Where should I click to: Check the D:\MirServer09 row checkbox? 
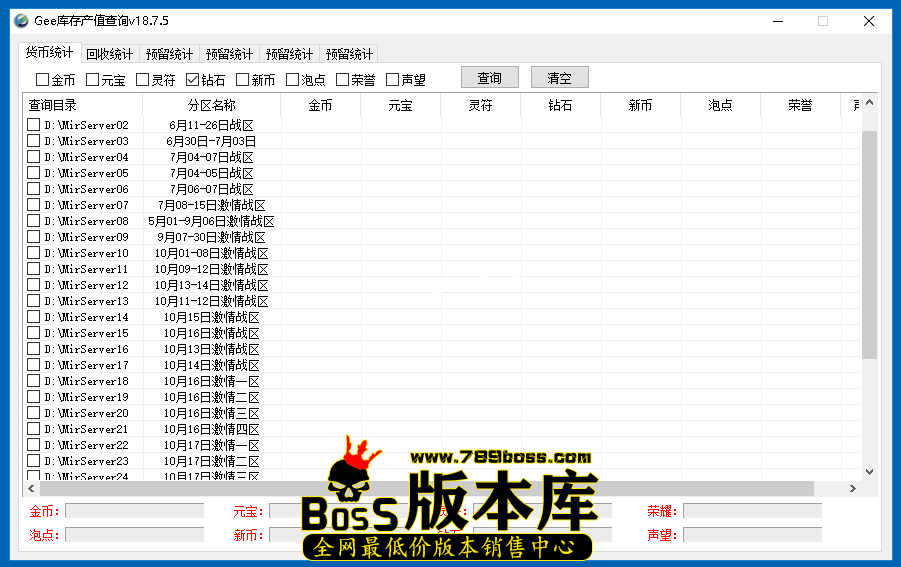33,237
